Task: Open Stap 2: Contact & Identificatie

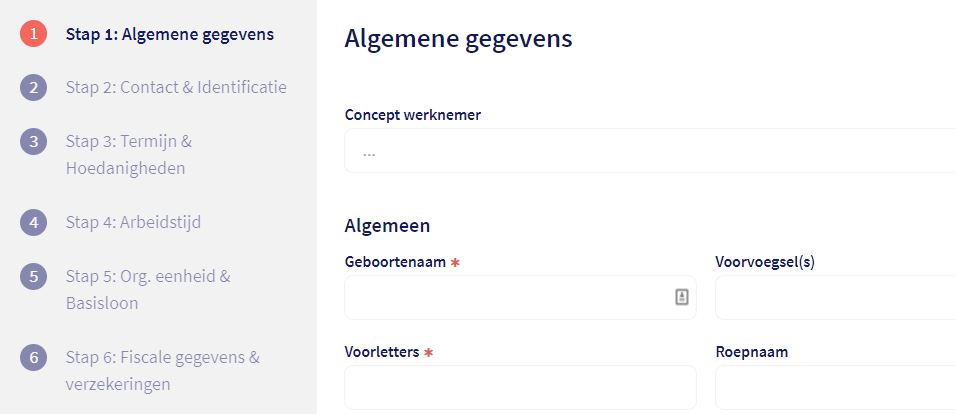Action: pyautogui.click(x=176, y=88)
